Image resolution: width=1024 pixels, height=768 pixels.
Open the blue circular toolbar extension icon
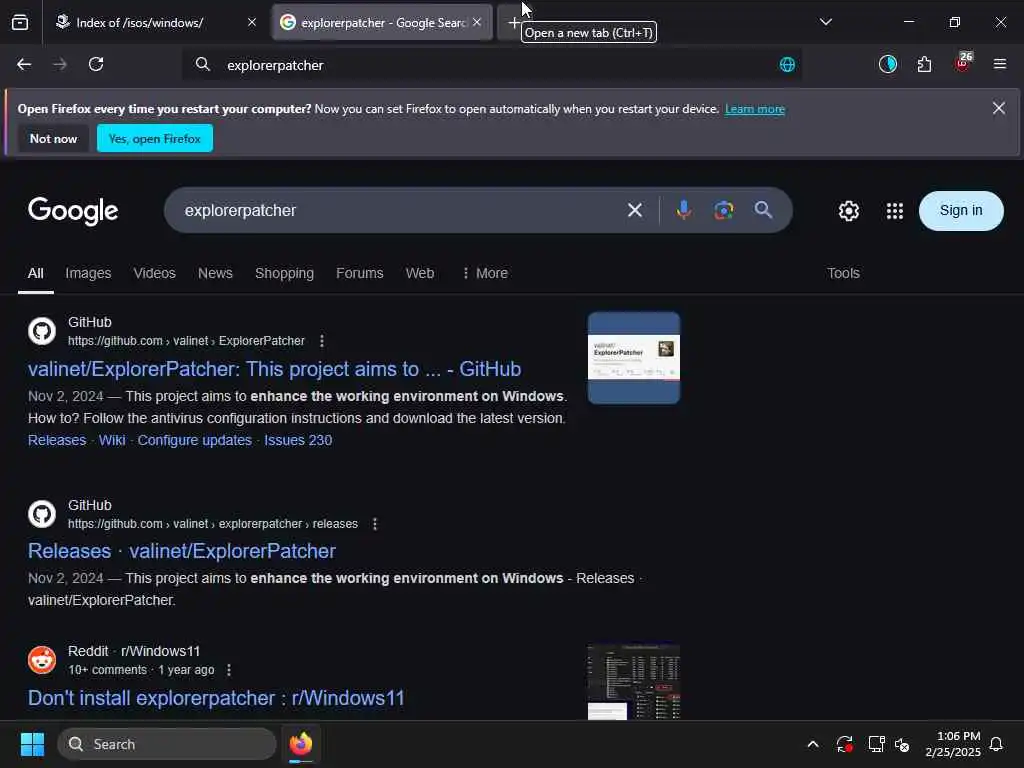coord(888,64)
